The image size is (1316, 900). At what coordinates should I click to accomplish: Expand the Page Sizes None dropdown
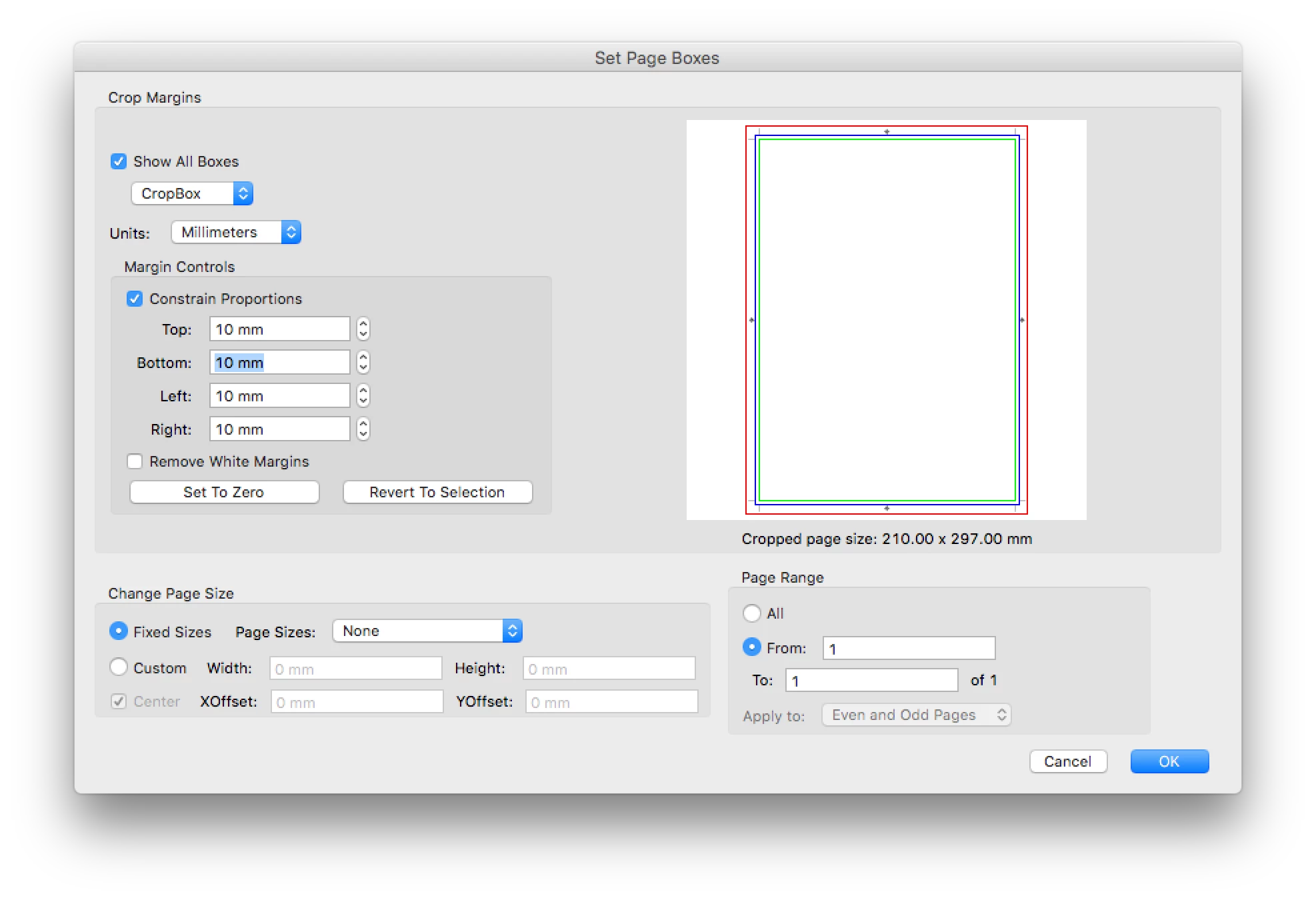coord(427,631)
